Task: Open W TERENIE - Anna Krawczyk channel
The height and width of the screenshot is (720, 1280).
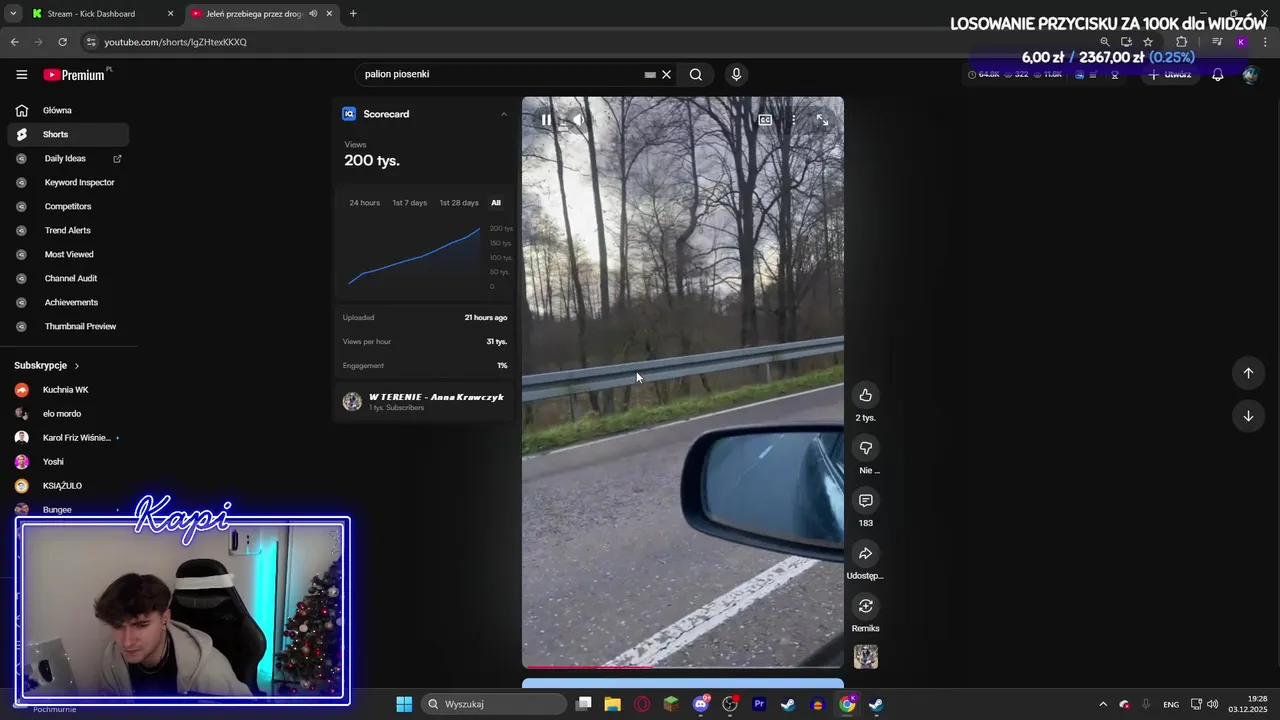Action: [x=436, y=397]
